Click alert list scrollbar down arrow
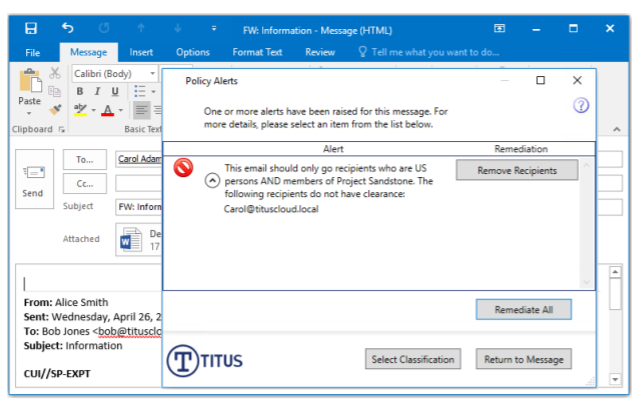The height and width of the screenshot is (412, 638). [586, 282]
